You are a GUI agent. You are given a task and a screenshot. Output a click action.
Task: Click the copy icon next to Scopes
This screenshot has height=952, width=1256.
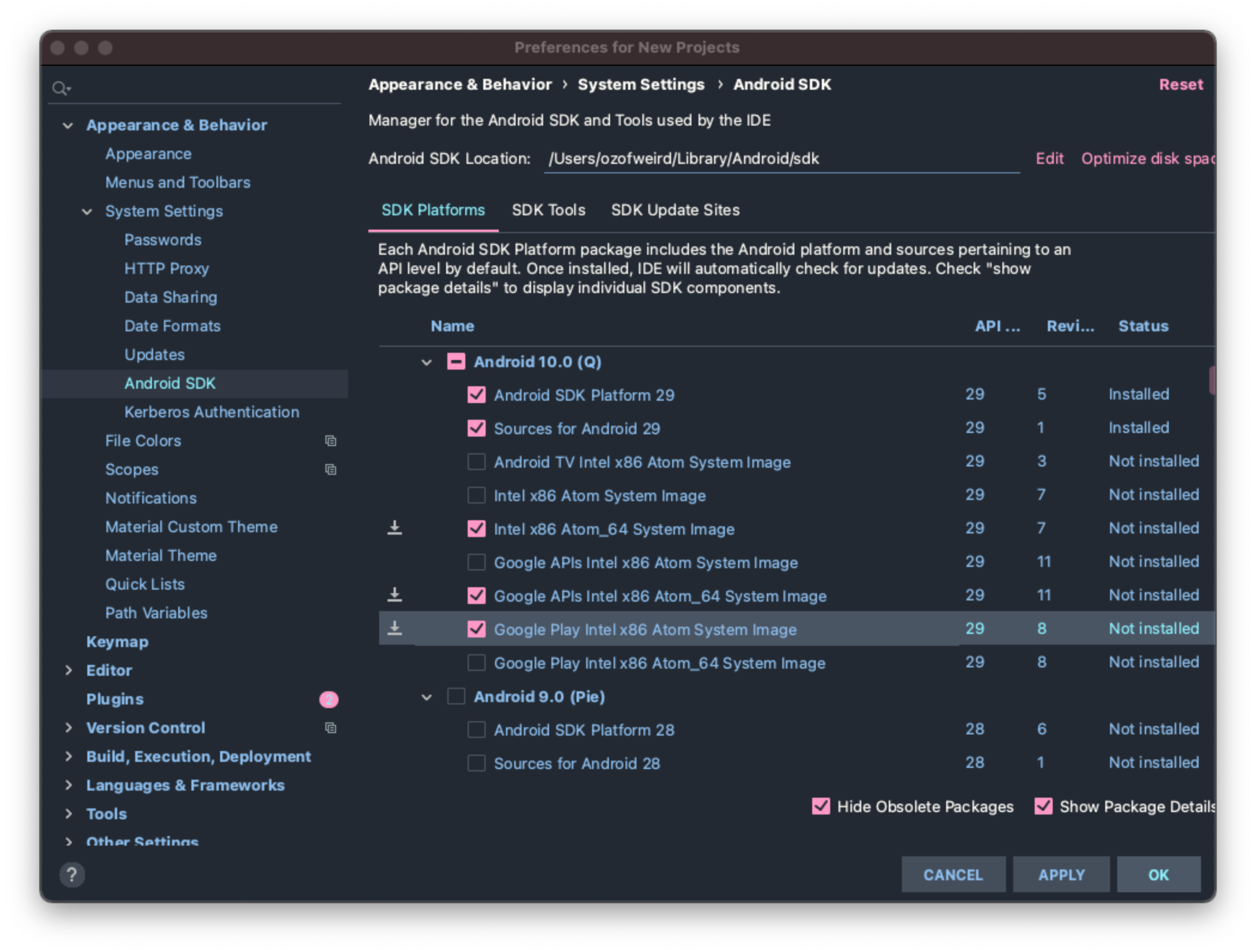click(330, 469)
